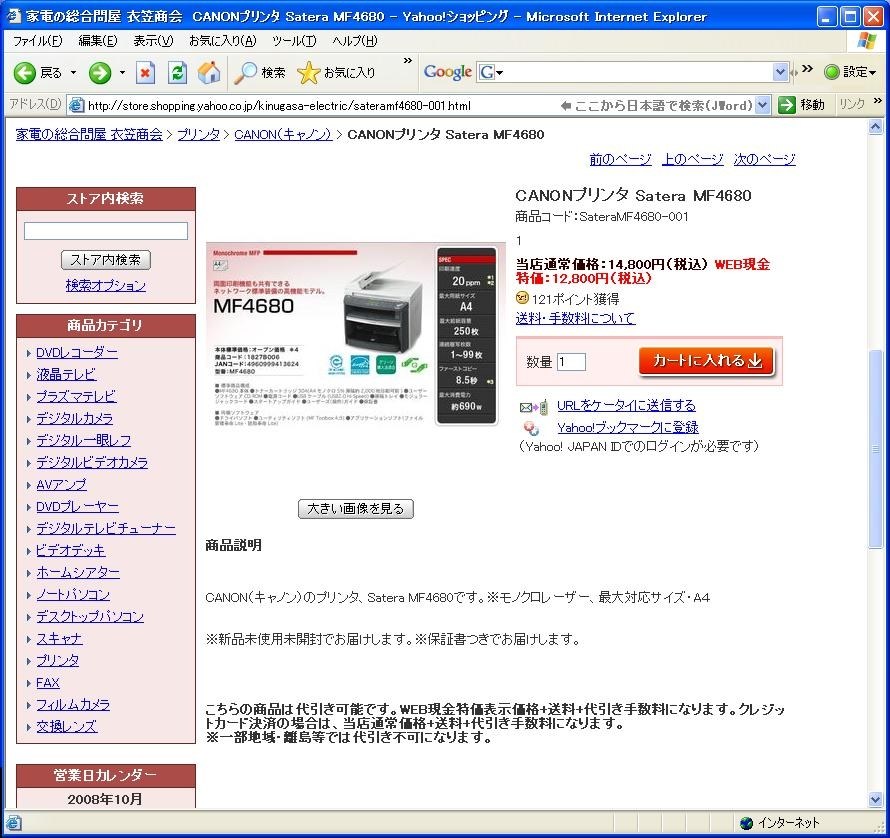Open the address bar URL dropdown
Screen dimensions: 890x838
(763, 105)
